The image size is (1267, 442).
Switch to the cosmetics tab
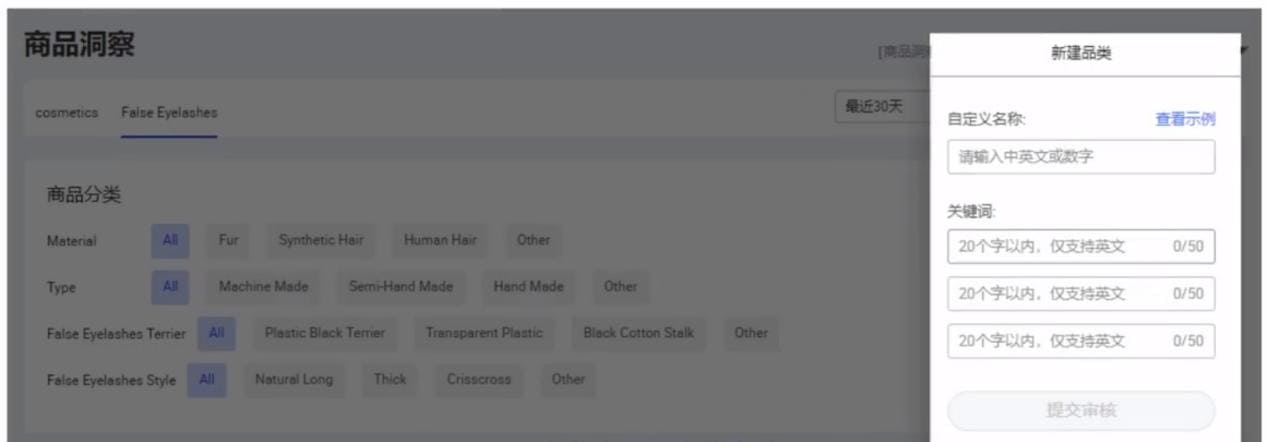(x=67, y=113)
